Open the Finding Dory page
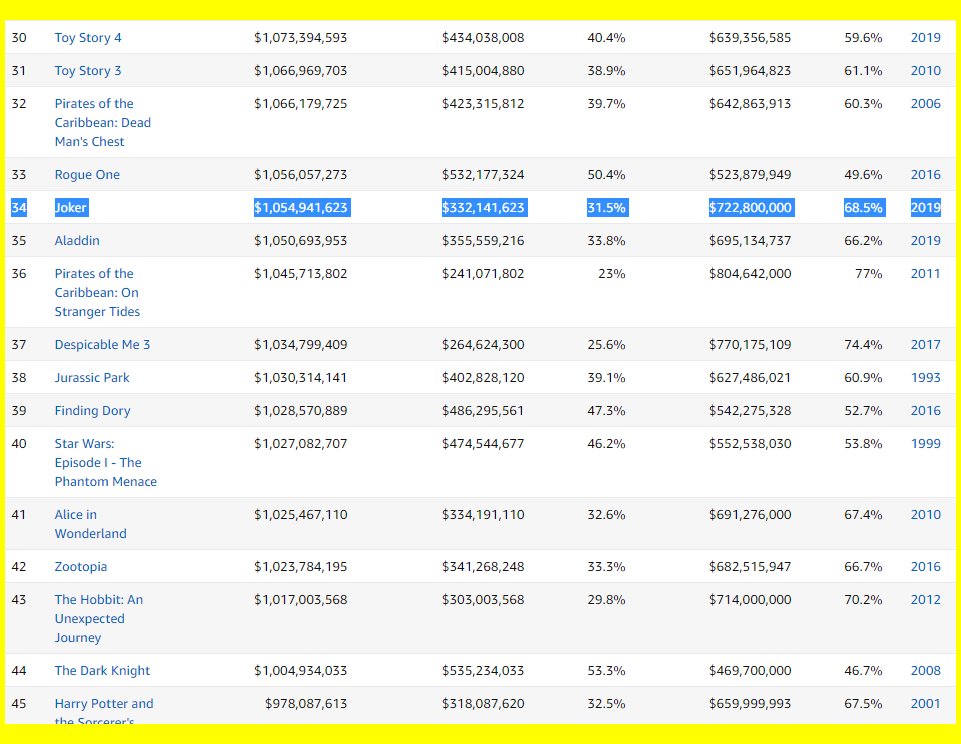The image size is (961, 744). 92,411
